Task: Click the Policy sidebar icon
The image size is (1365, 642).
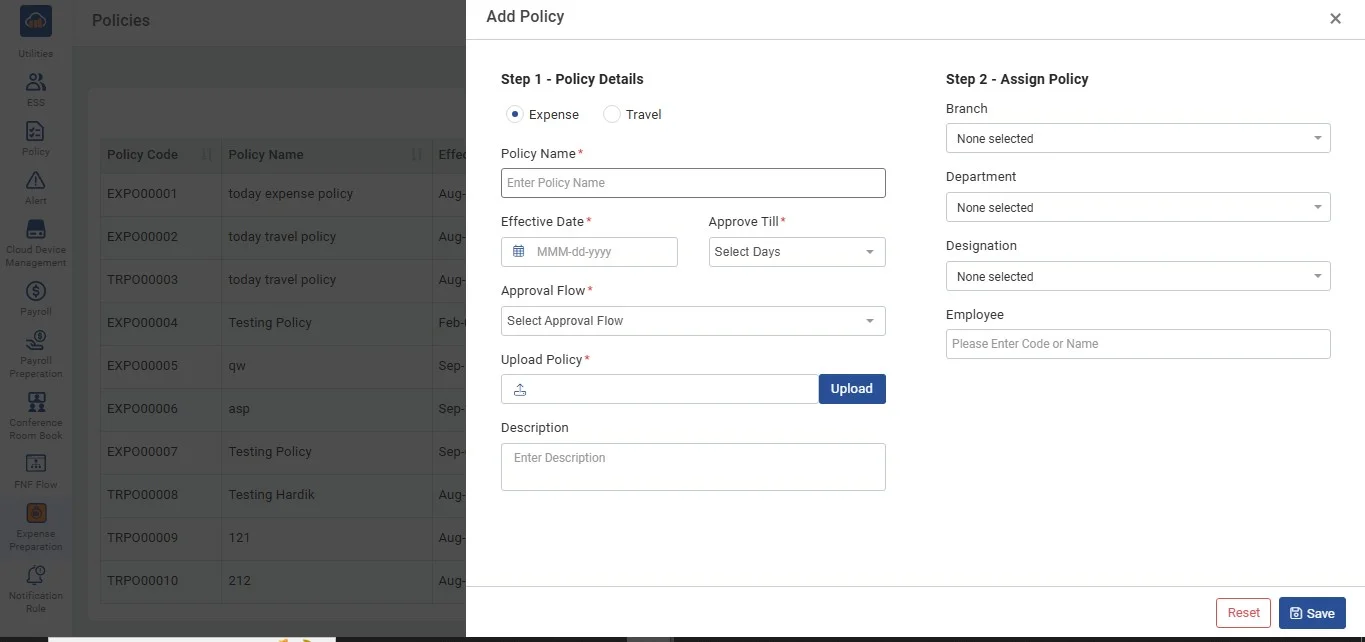Action: pyautogui.click(x=36, y=132)
